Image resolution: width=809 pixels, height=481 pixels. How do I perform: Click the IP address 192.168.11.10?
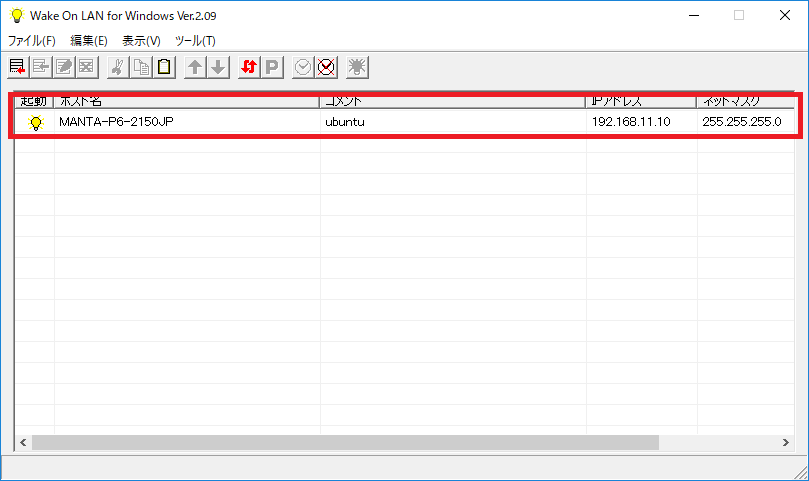pyautogui.click(x=631, y=122)
